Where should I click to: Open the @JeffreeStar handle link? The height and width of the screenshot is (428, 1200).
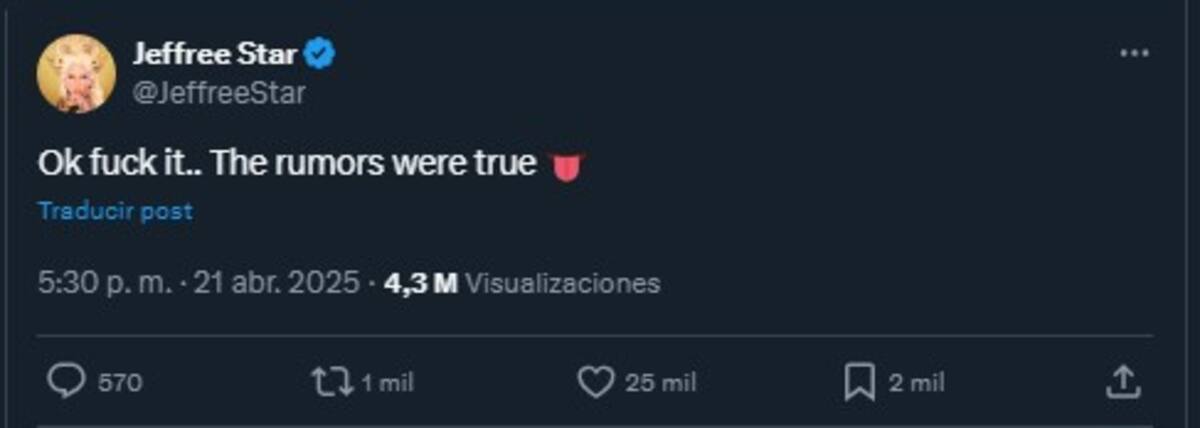coord(219,93)
